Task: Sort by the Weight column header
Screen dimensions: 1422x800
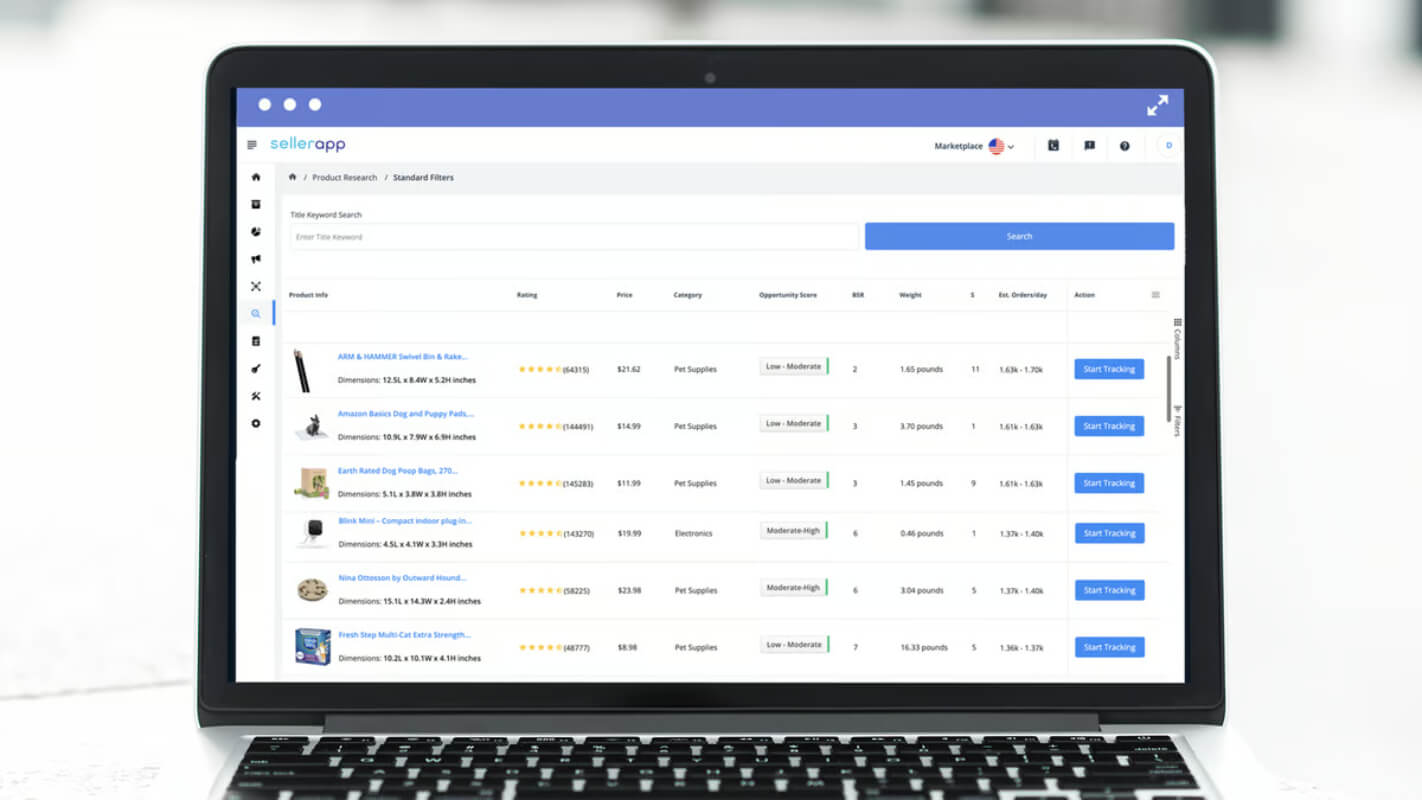Action: pyautogui.click(x=910, y=295)
